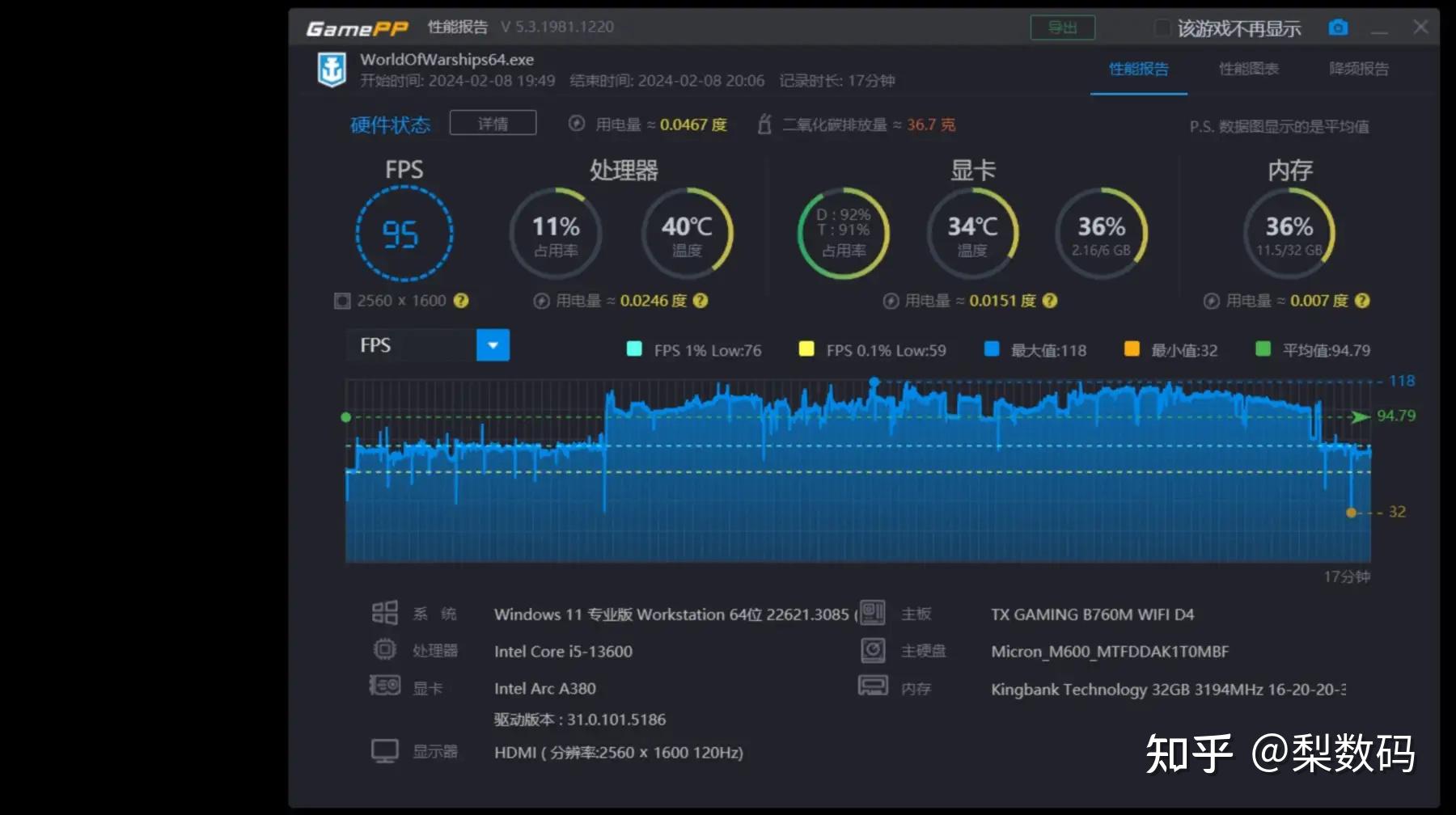1456x815 pixels.
Task: Click the resolution icon beside 2560 x 1600
Action: (x=342, y=301)
